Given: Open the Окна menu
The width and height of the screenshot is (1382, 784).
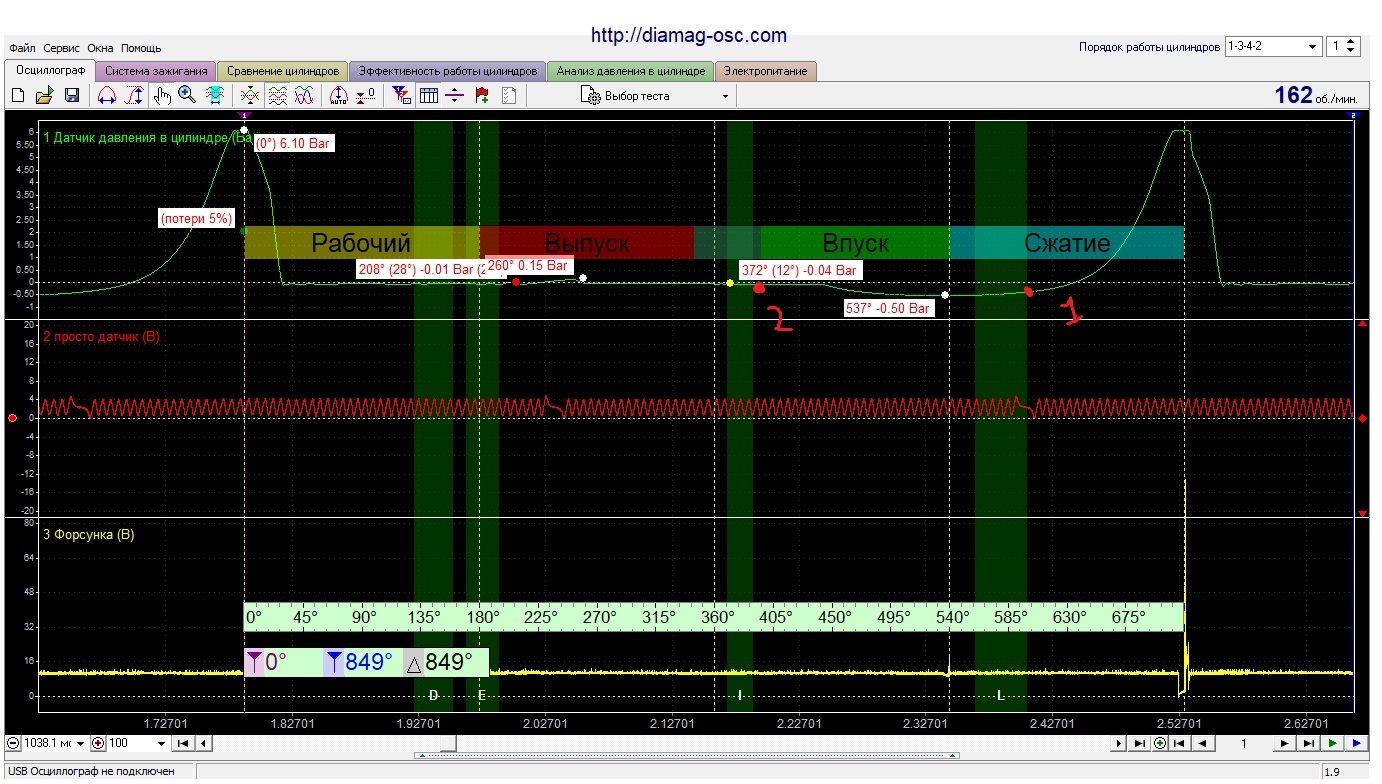Looking at the screenshot, I should pyautogui.click(x=100, y=48).
